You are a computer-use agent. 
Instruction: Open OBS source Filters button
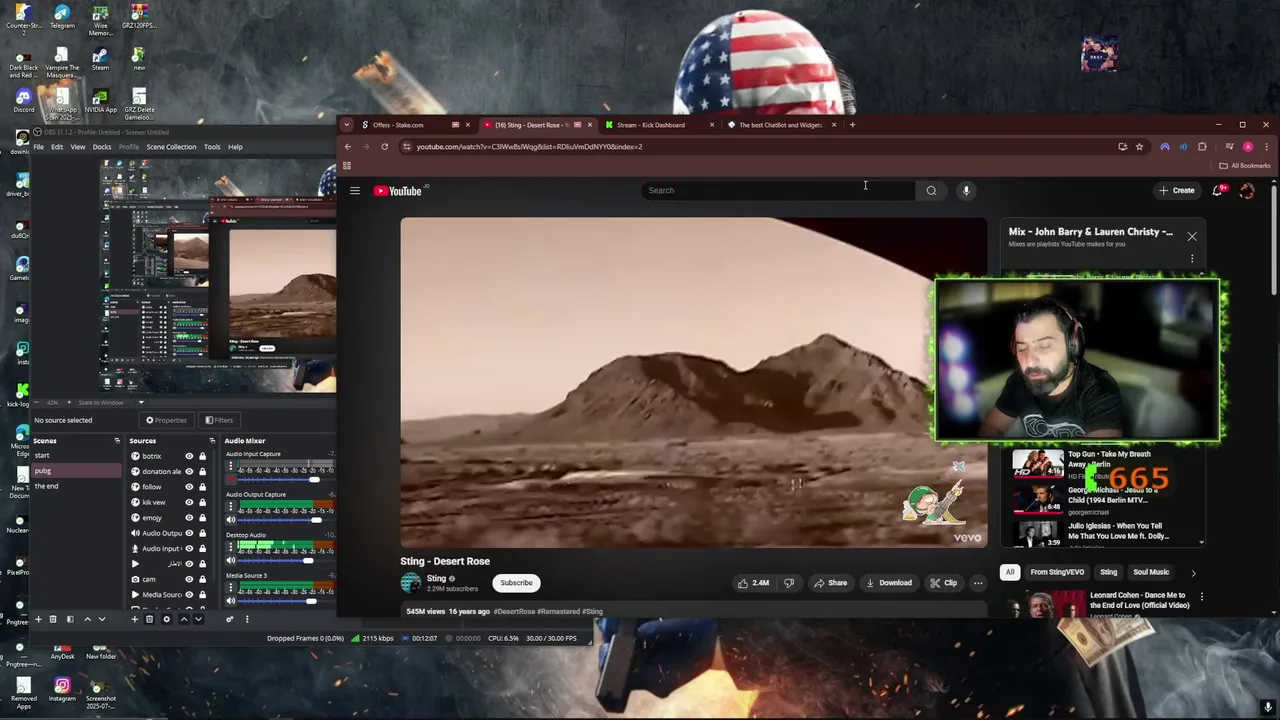point(219,420)
